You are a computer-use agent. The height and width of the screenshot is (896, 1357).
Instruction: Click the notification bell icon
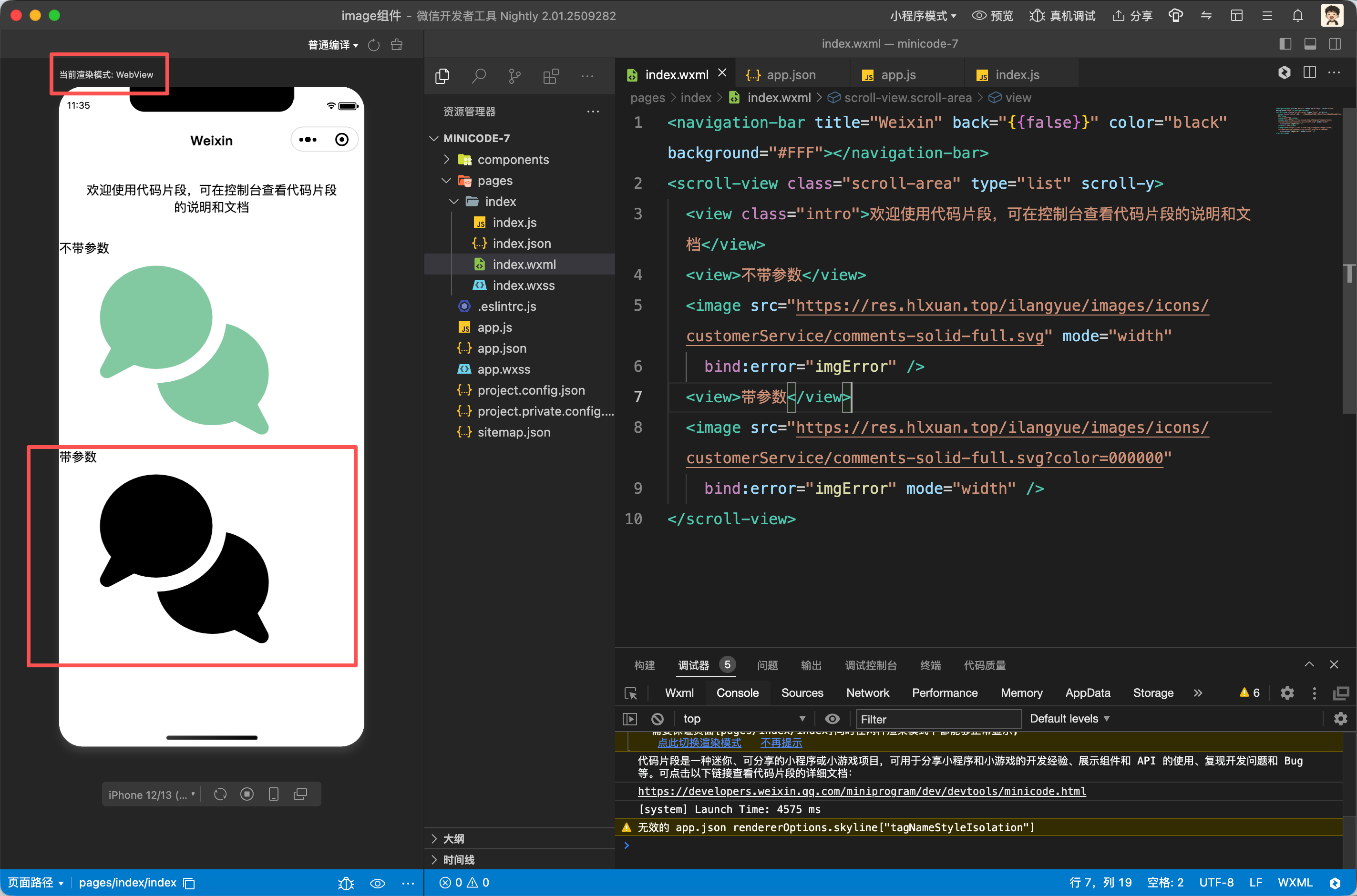pos(1297,15)
